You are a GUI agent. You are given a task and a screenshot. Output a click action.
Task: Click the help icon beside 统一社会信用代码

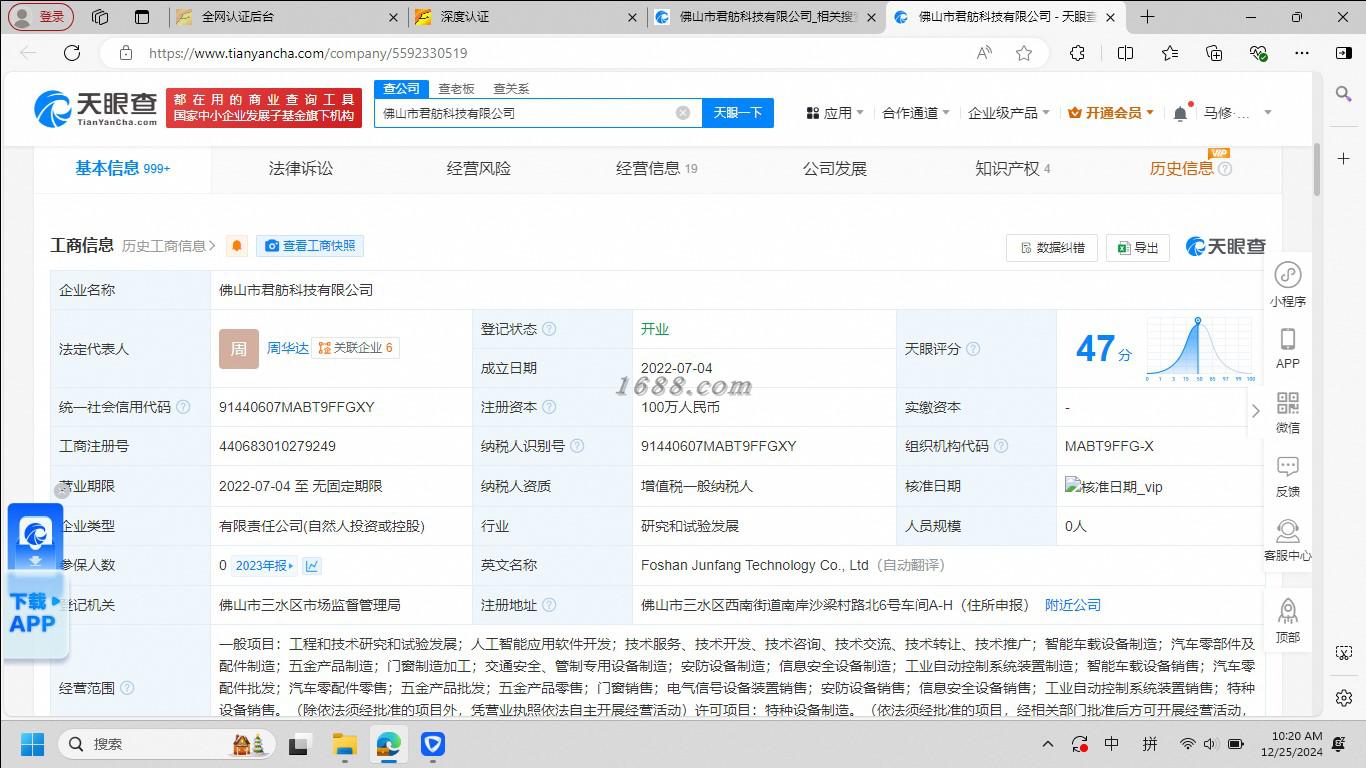[183, 407]
